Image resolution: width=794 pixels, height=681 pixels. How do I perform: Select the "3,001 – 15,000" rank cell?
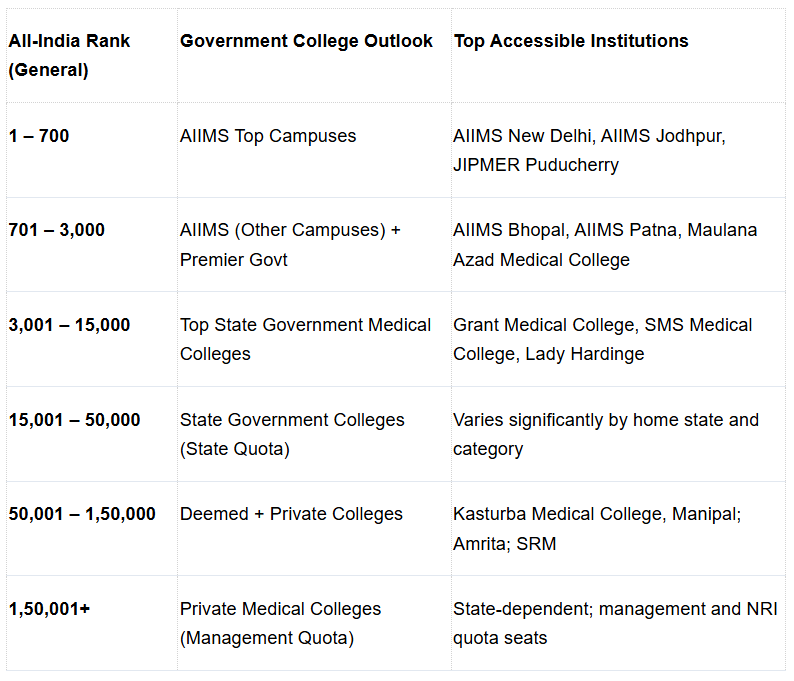70,325
